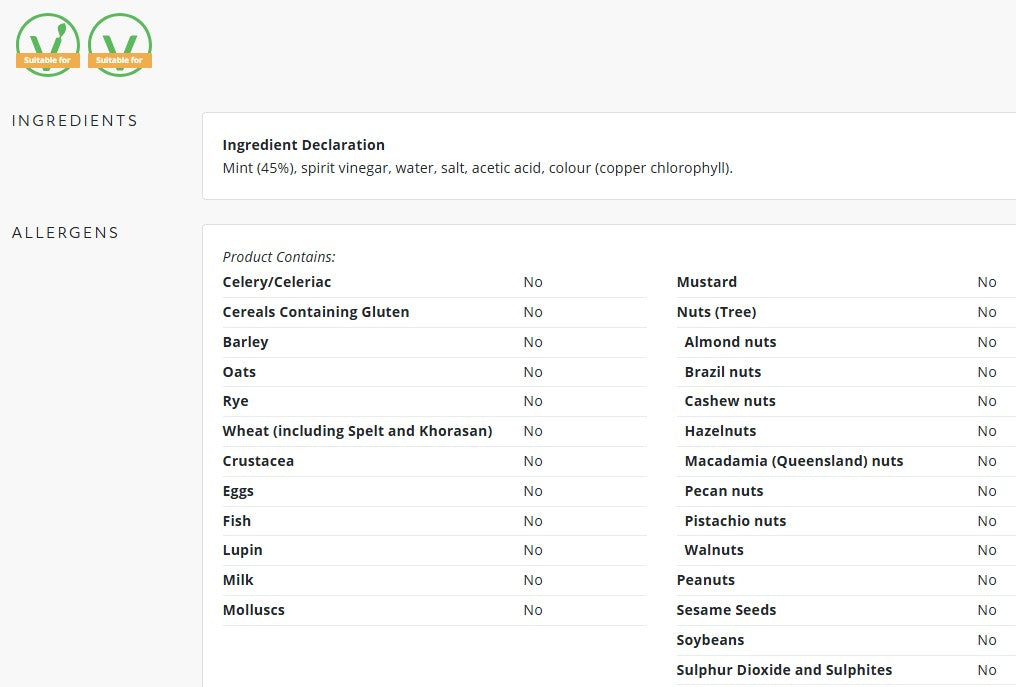
Task: Select the Macadamia (Queensland) nuts label
Action: pyautogui.click(x=793, y=461)
